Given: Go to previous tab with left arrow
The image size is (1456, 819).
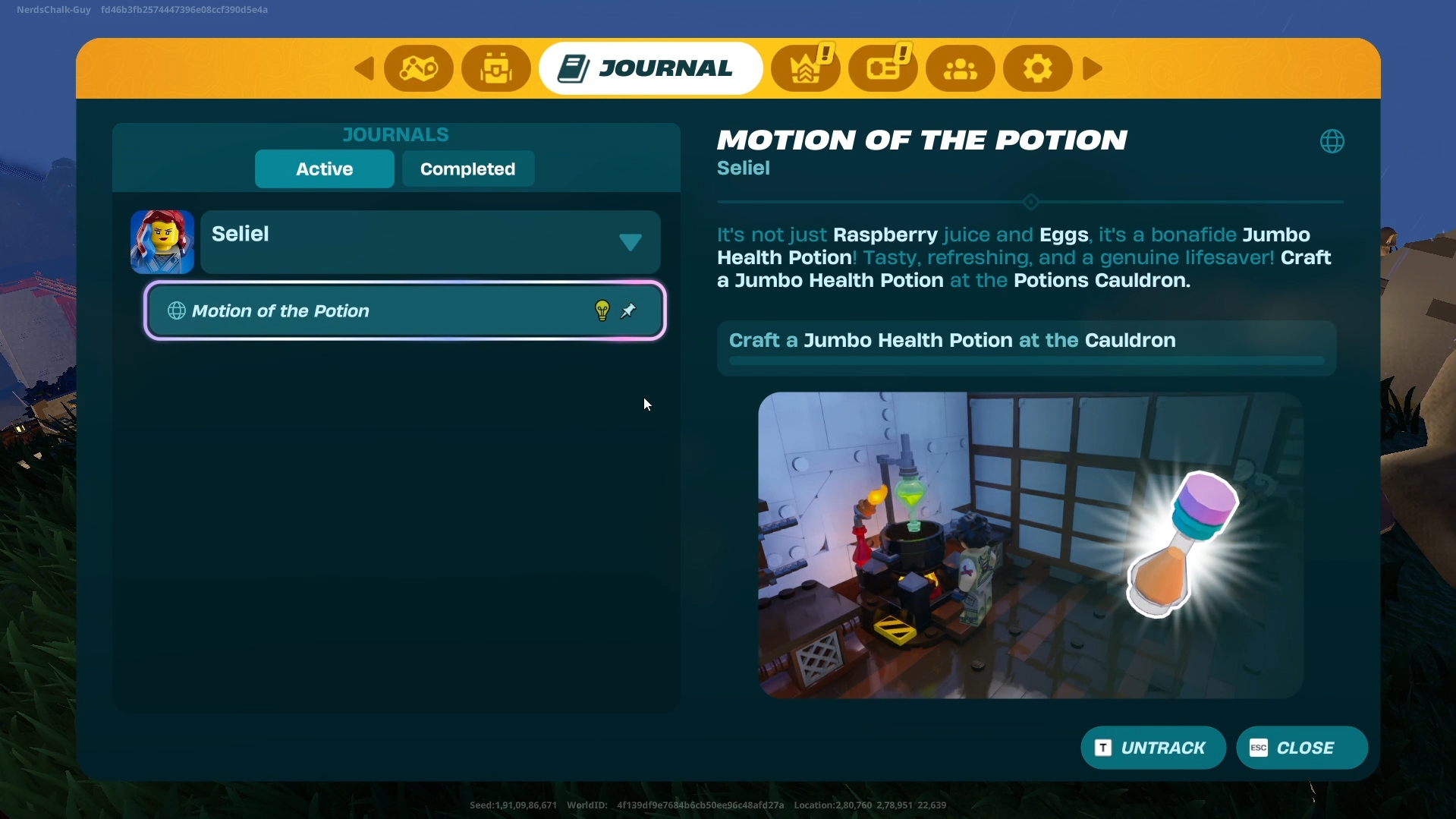Looking at the screenshot, I should tap(364, 69).
